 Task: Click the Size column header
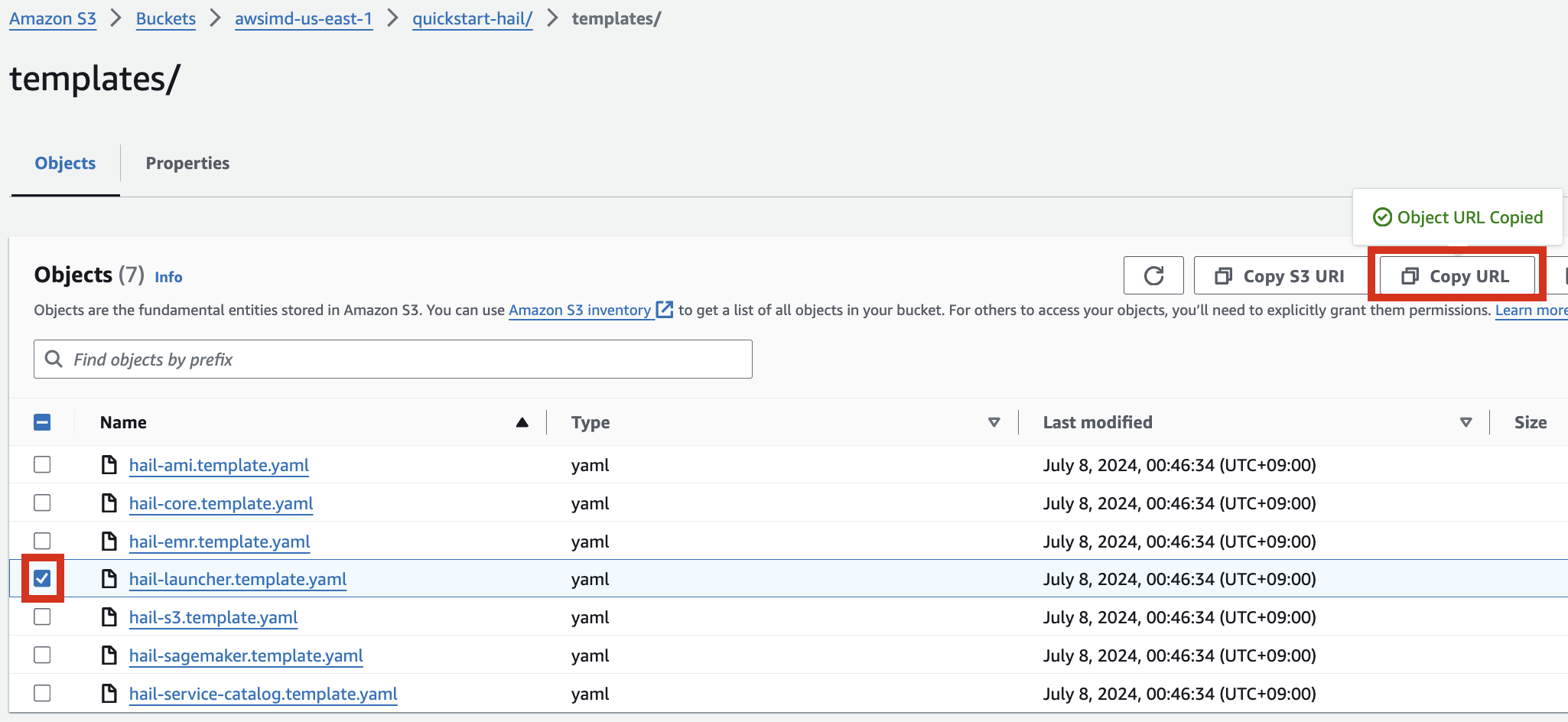click(1531, 422)
